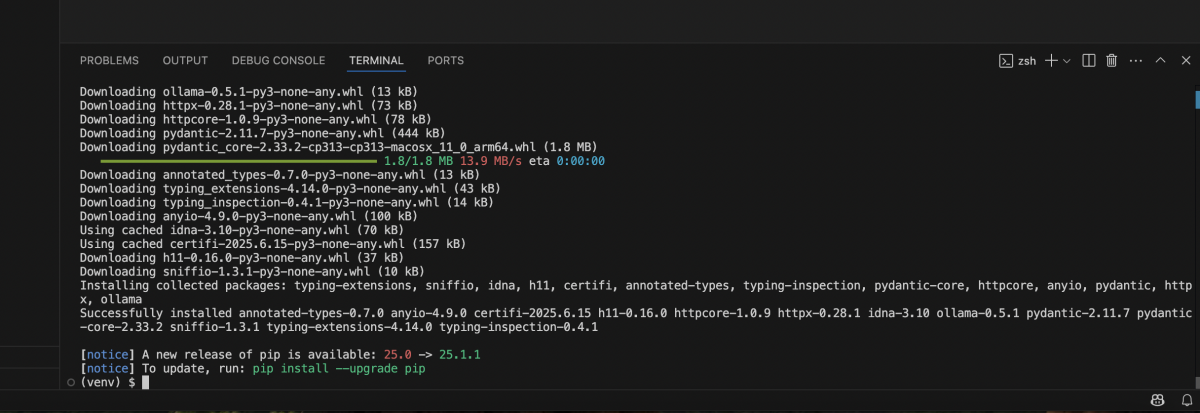Click the green pip download progress bar
Viewport: 1200px width, 413px height.
240,160
